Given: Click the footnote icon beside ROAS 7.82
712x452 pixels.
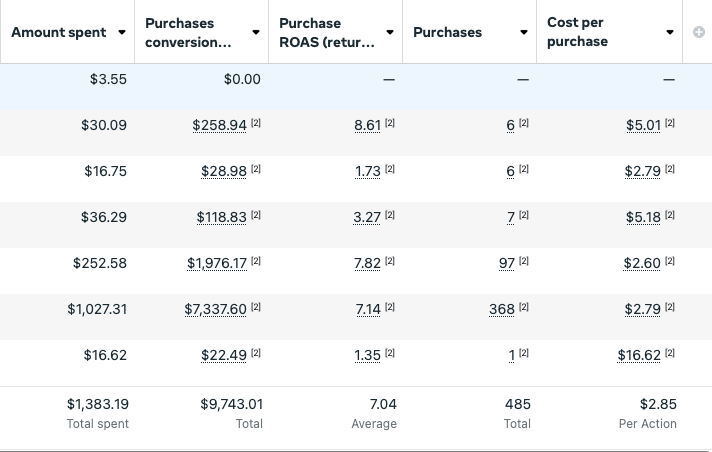Looking at the screenshot, I should 390,262.
